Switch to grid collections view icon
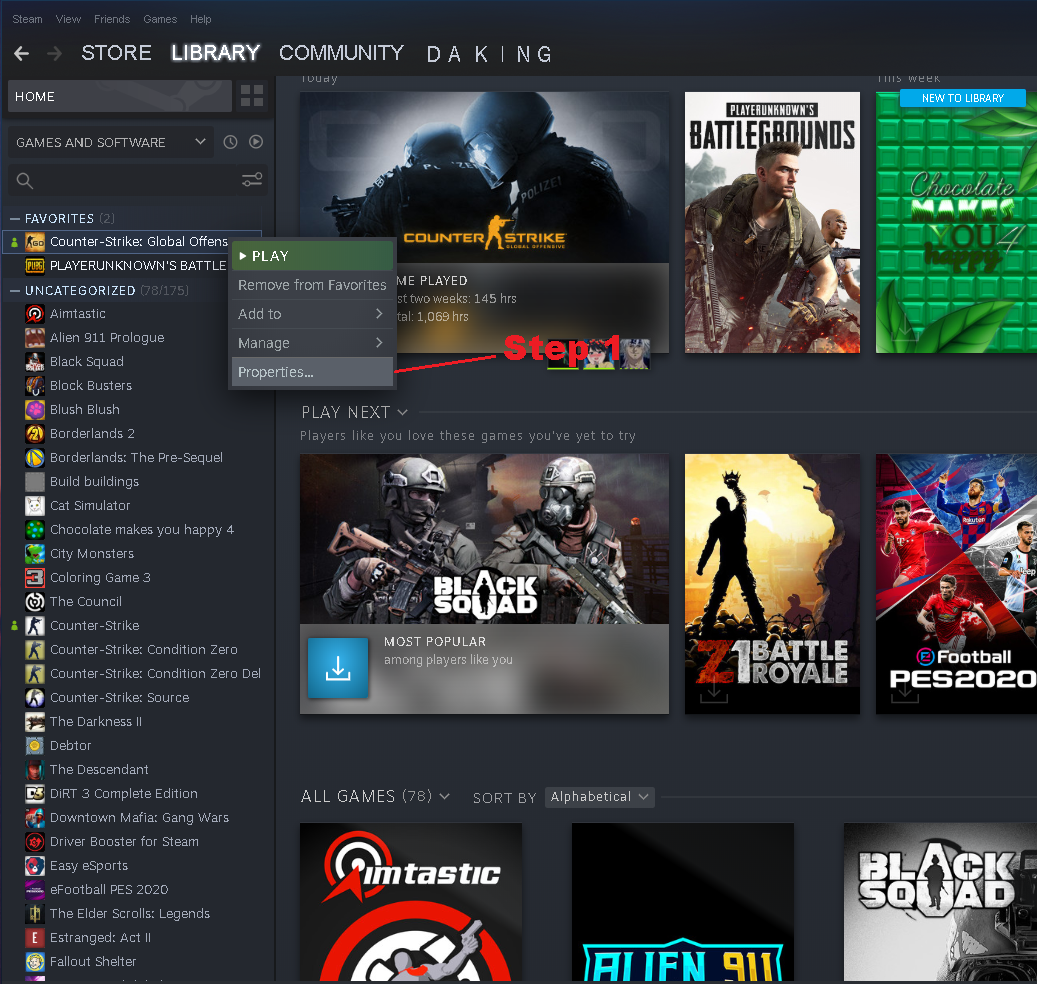 (x=252, y=97)
